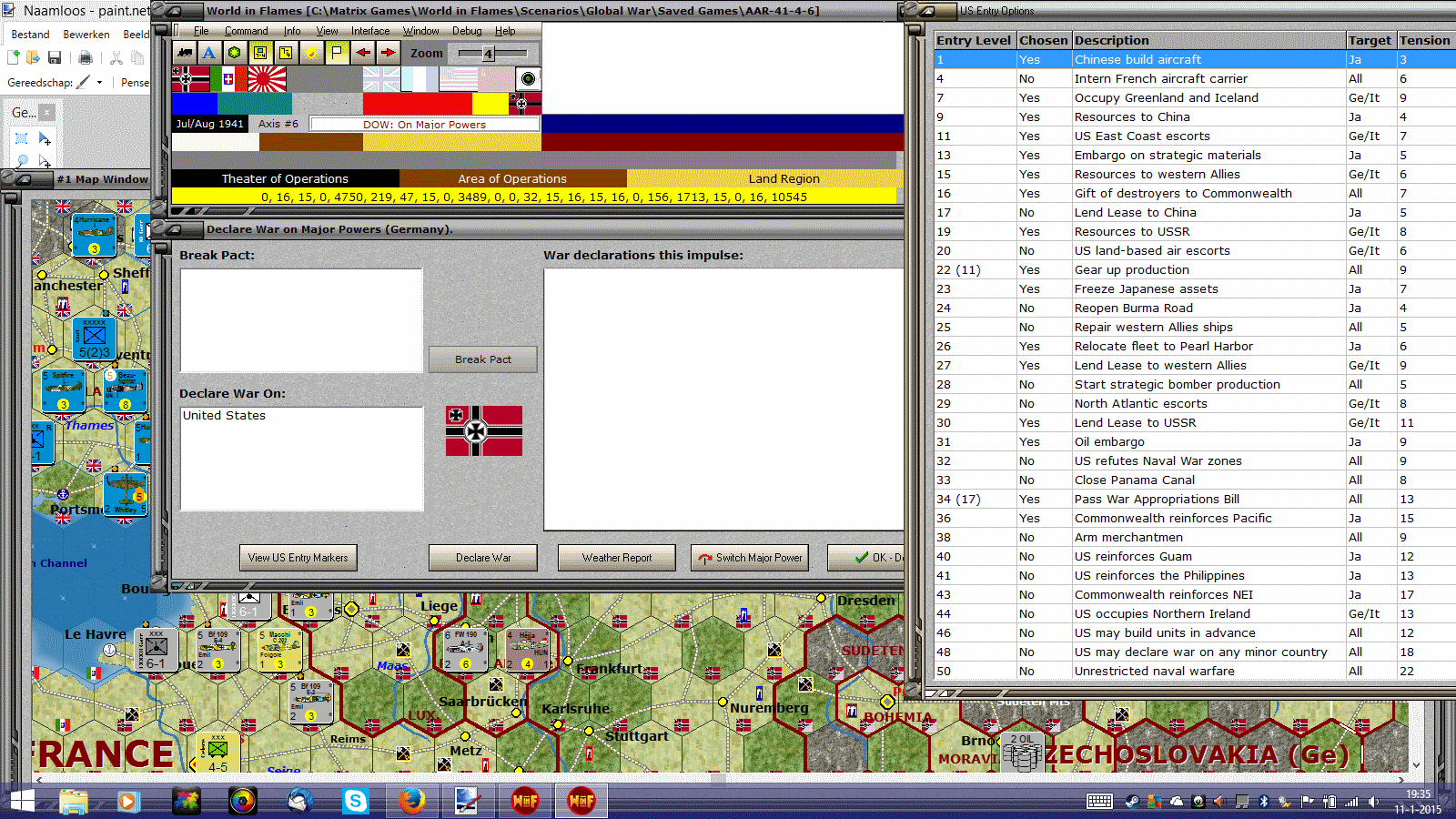Select United States in Declare War On list
The image size is (1456, 819).
pyautogui.click(x=225, y=416)
